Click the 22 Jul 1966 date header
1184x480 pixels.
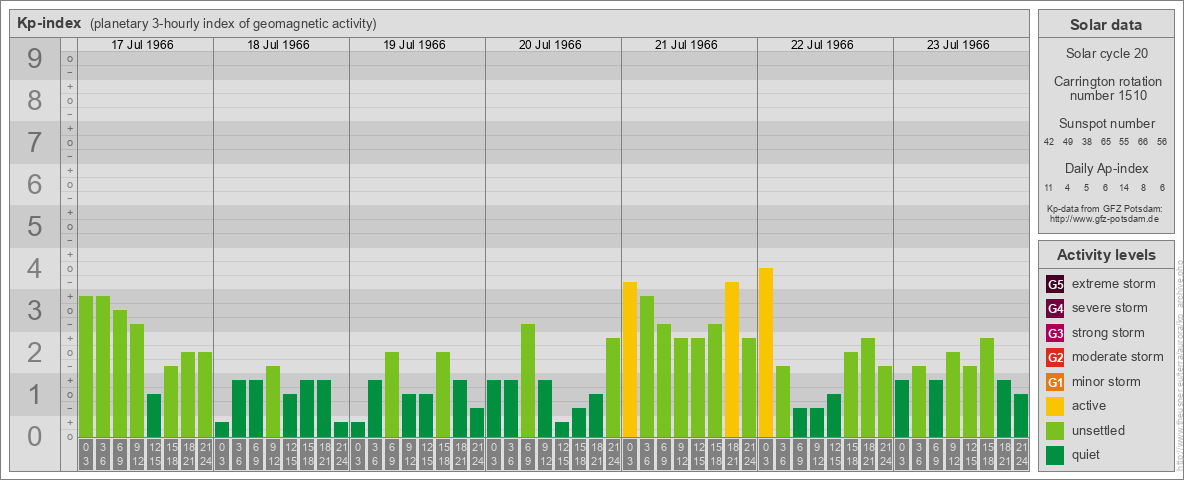pos(822,45)
